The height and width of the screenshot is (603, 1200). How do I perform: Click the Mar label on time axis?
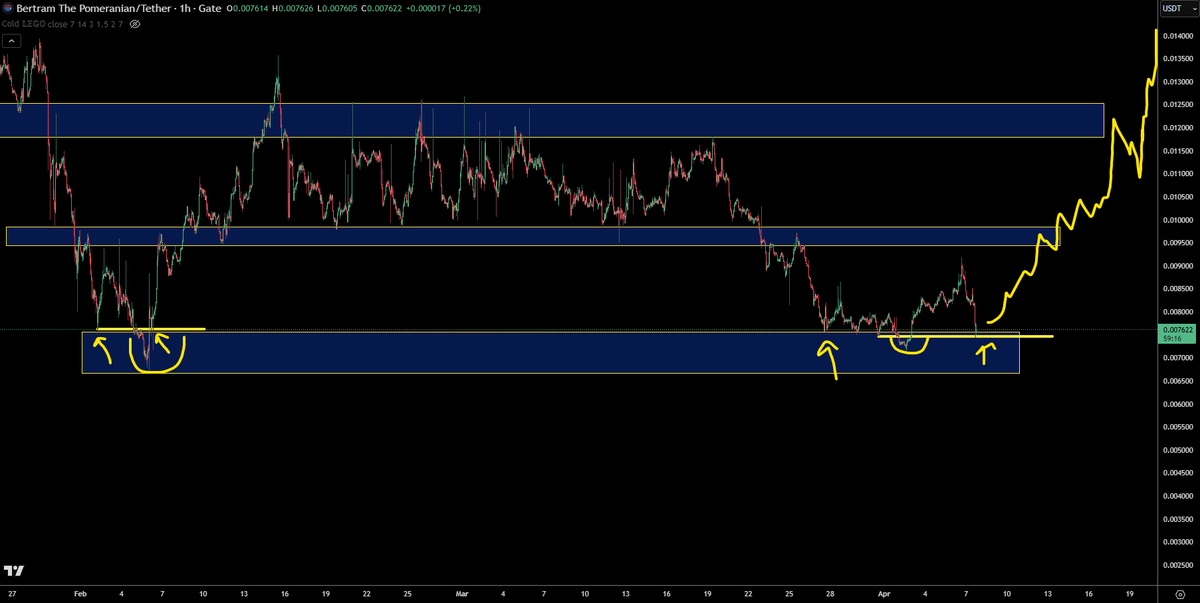(462, 593)
